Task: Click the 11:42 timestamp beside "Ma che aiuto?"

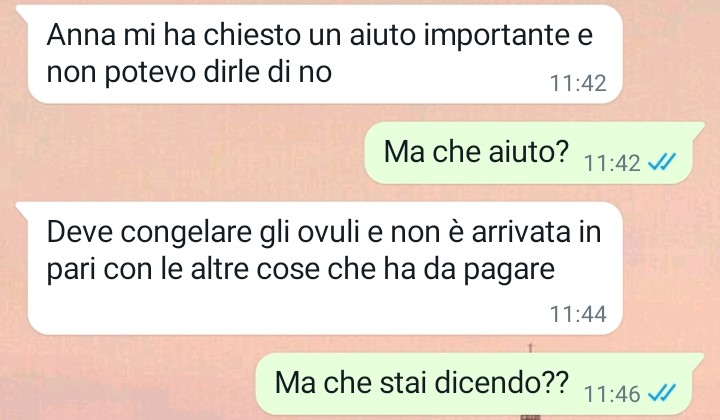Action: 613,163
